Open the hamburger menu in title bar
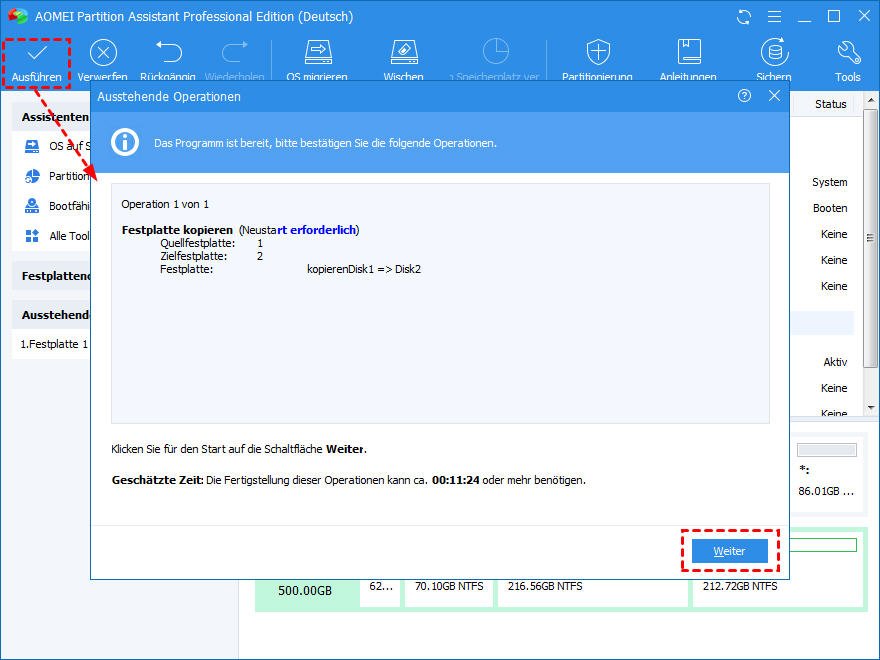The width and height of the screenshot is (880, 660). (x=774, y=17)
